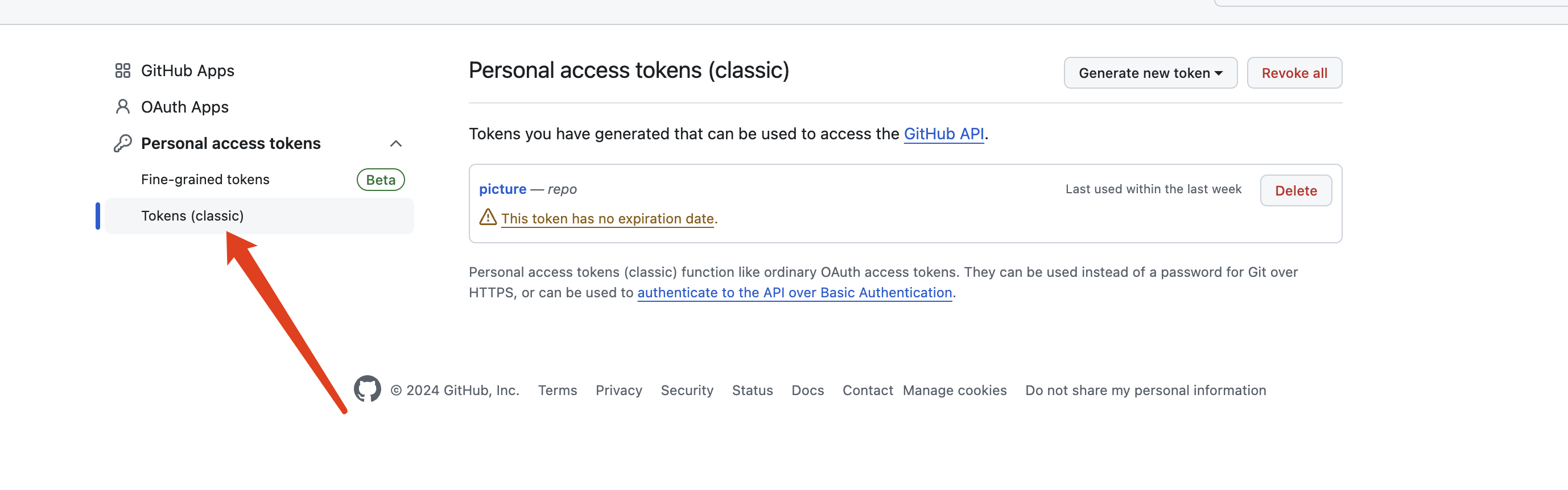This screenshot has height=490, width=1568.
Task: Open the Docs footer link
Action: 807,391
